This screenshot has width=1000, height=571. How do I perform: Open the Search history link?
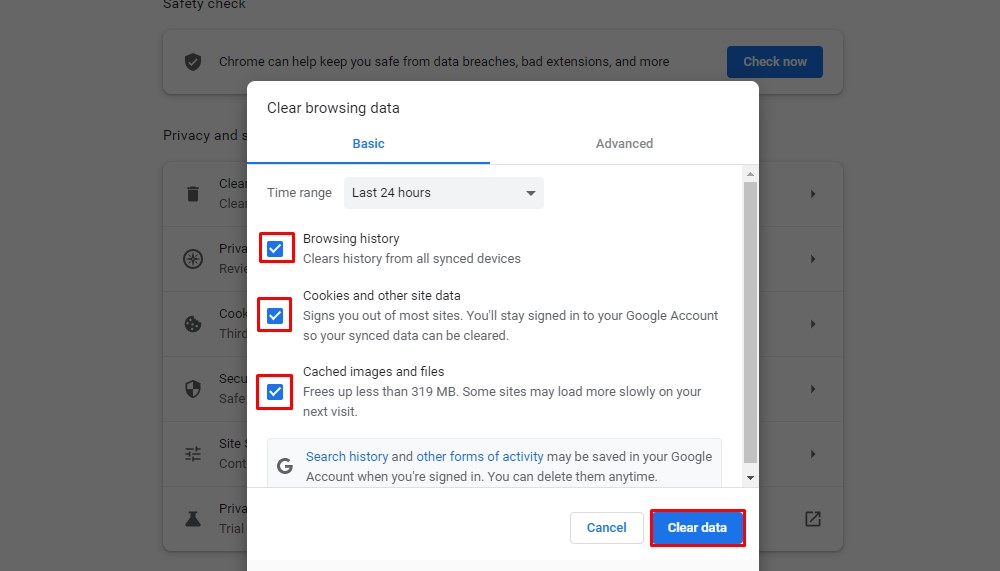(347, 457)
